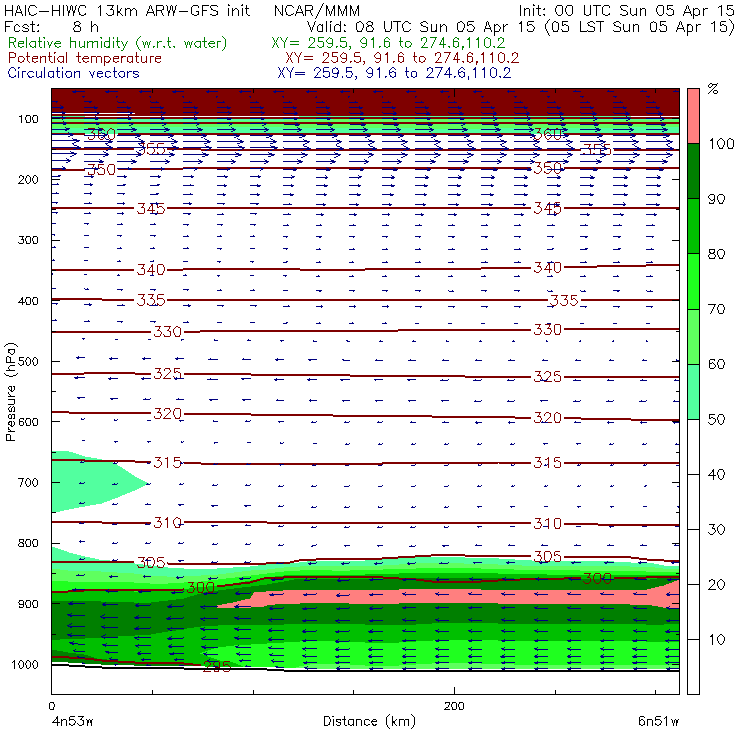Click the '500' pressure axis tick label
The image size is (740, 740).
click(x=28, y=362)
